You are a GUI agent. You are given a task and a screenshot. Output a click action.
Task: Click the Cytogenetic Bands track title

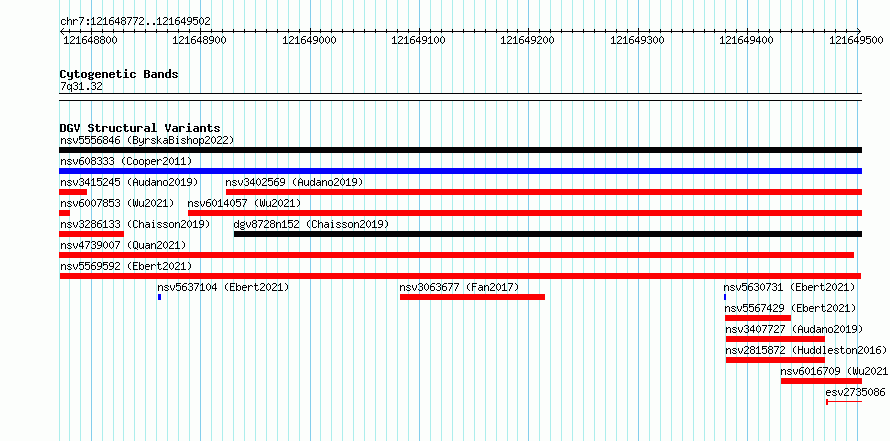coord(119,74)
